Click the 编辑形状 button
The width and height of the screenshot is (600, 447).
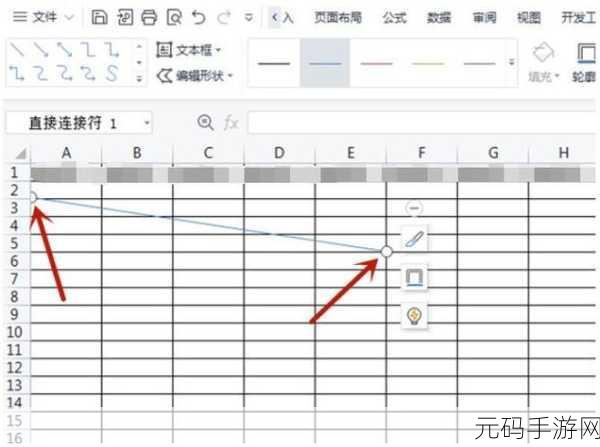pyautogui.click(x=190, y=76)
